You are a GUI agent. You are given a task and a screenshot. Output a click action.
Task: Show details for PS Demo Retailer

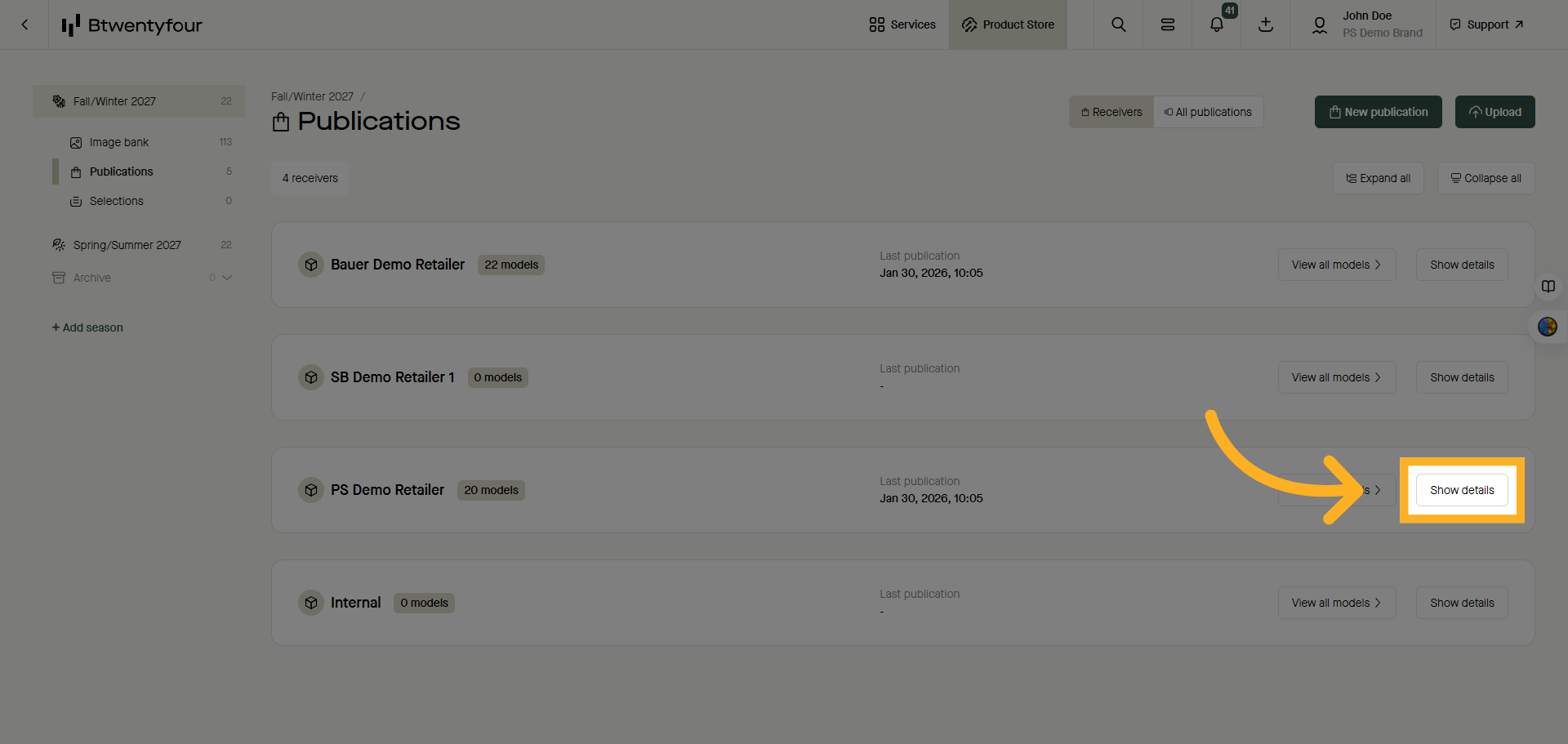click(1462, 490)
